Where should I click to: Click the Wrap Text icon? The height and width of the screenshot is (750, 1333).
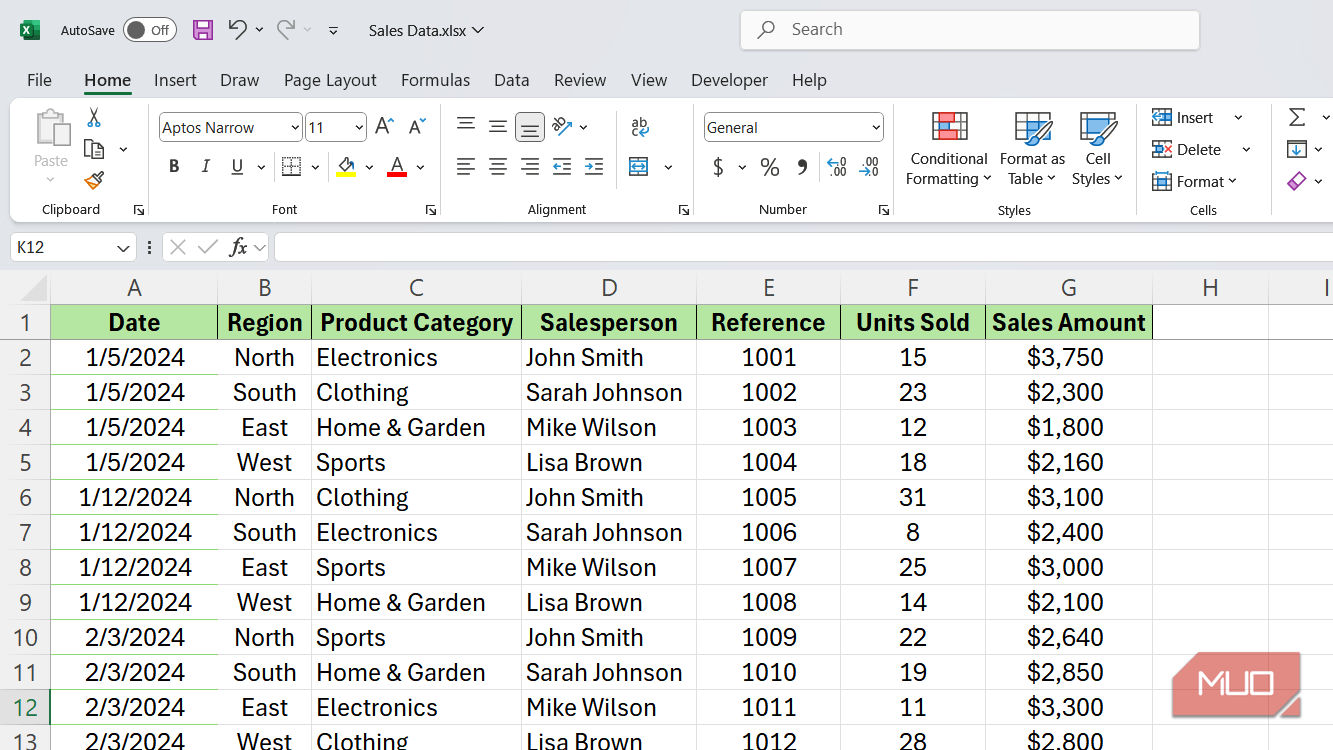[640, 127]
